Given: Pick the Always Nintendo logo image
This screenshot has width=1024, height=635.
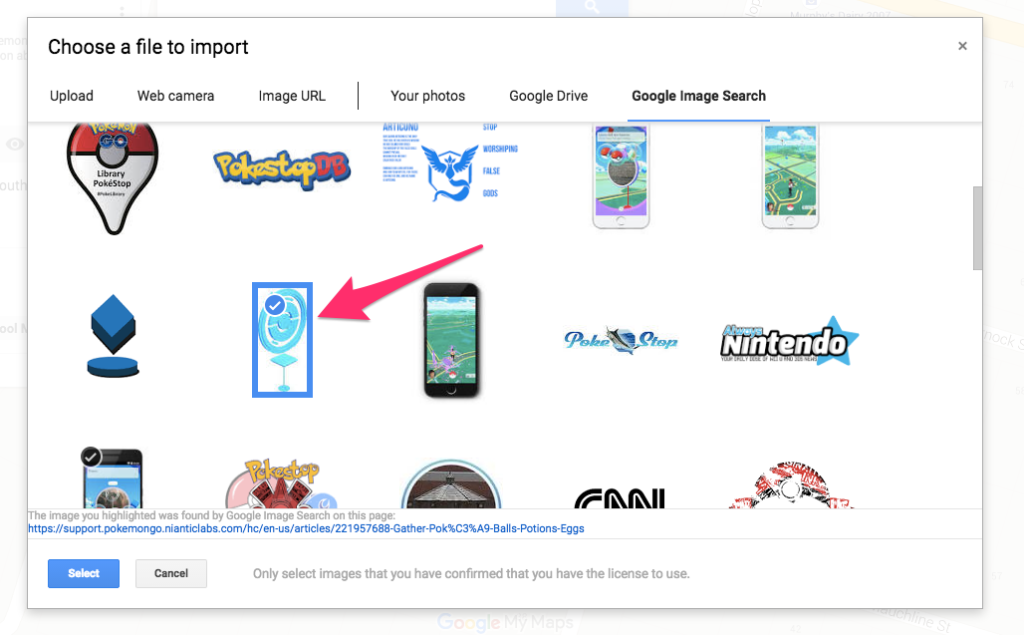Looking at the screenshot, I should tap(790, 340).
